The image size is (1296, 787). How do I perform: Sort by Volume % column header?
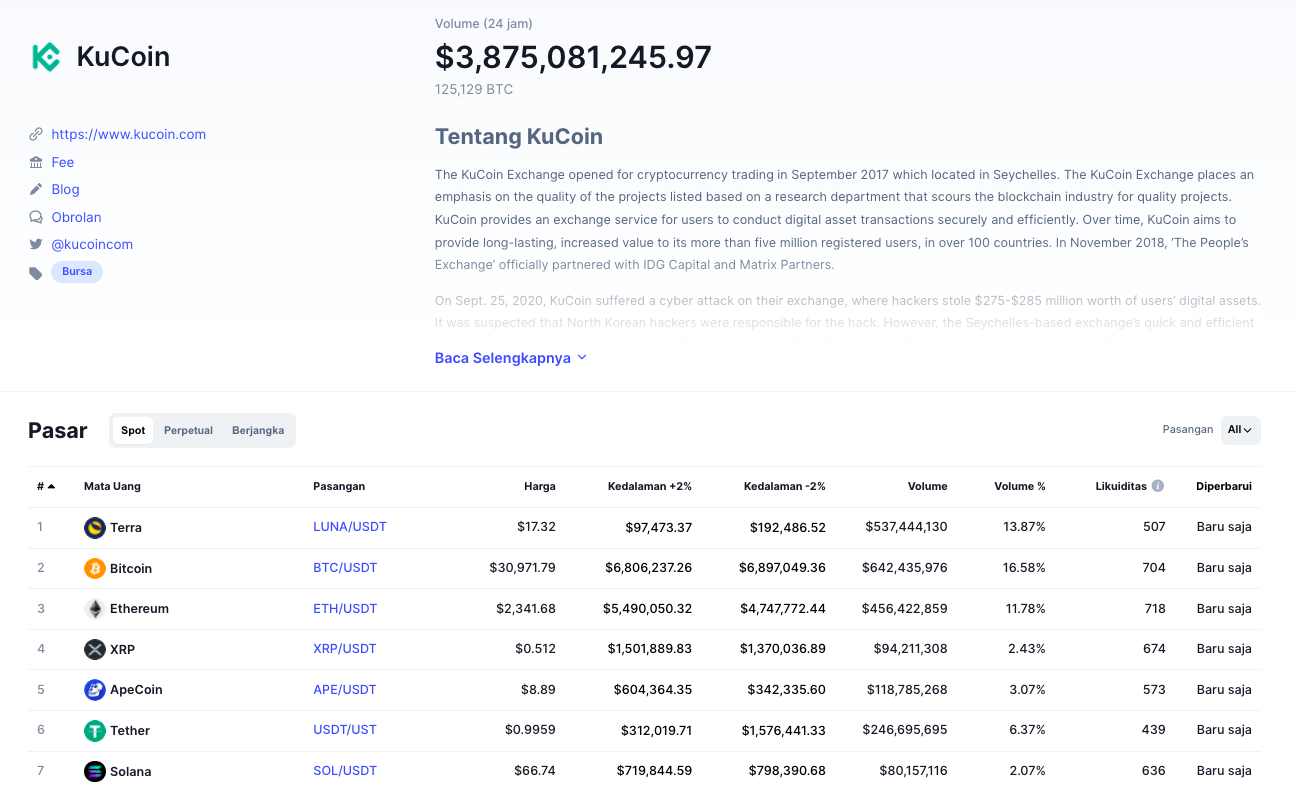(x=1020, y=486)
